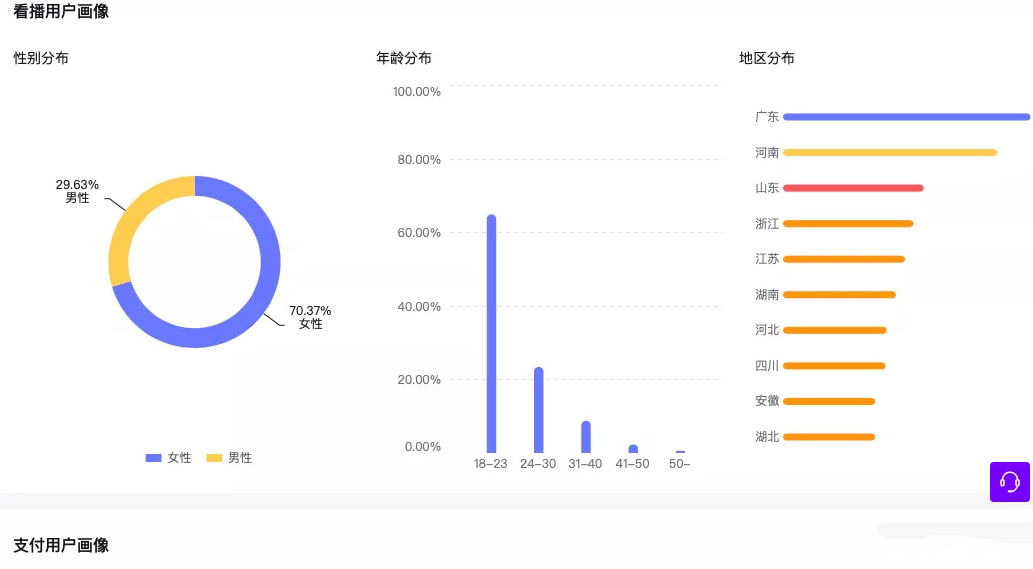Click the 湖南 region bar
Image resolution: width=1033 pixels, height=569 pixels.
click(839, 294)
